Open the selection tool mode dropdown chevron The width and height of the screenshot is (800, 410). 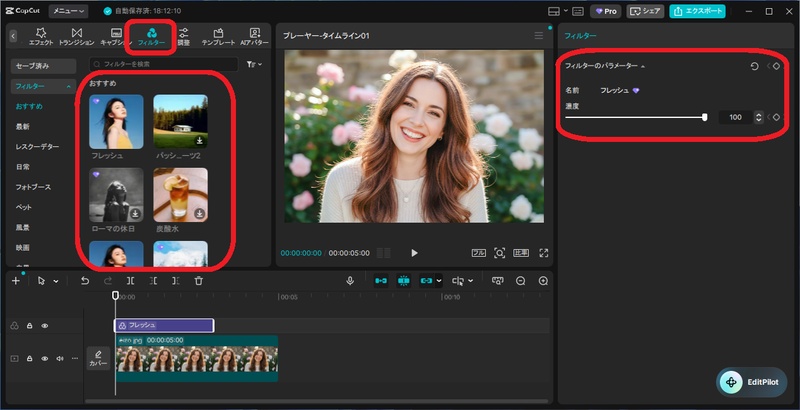(56, 281)
